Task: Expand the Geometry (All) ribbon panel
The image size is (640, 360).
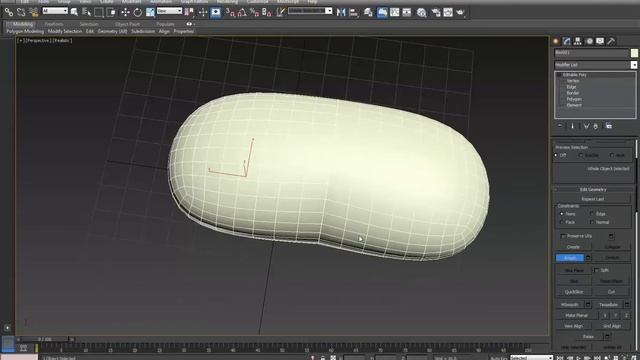Action: click(x=112, y=31)
